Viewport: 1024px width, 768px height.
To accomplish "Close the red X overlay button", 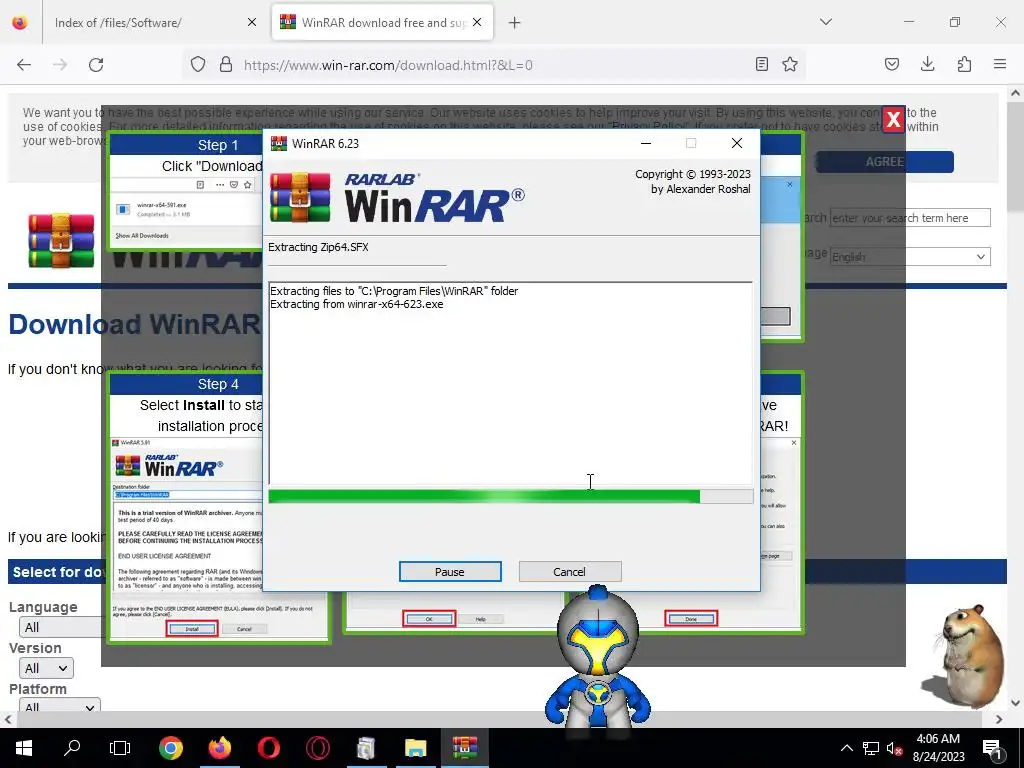I will tap(893, 120).
